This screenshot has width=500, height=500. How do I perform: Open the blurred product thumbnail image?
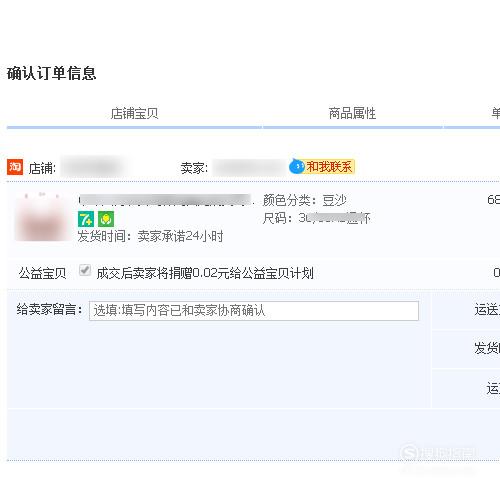click(x=42, y=217)
